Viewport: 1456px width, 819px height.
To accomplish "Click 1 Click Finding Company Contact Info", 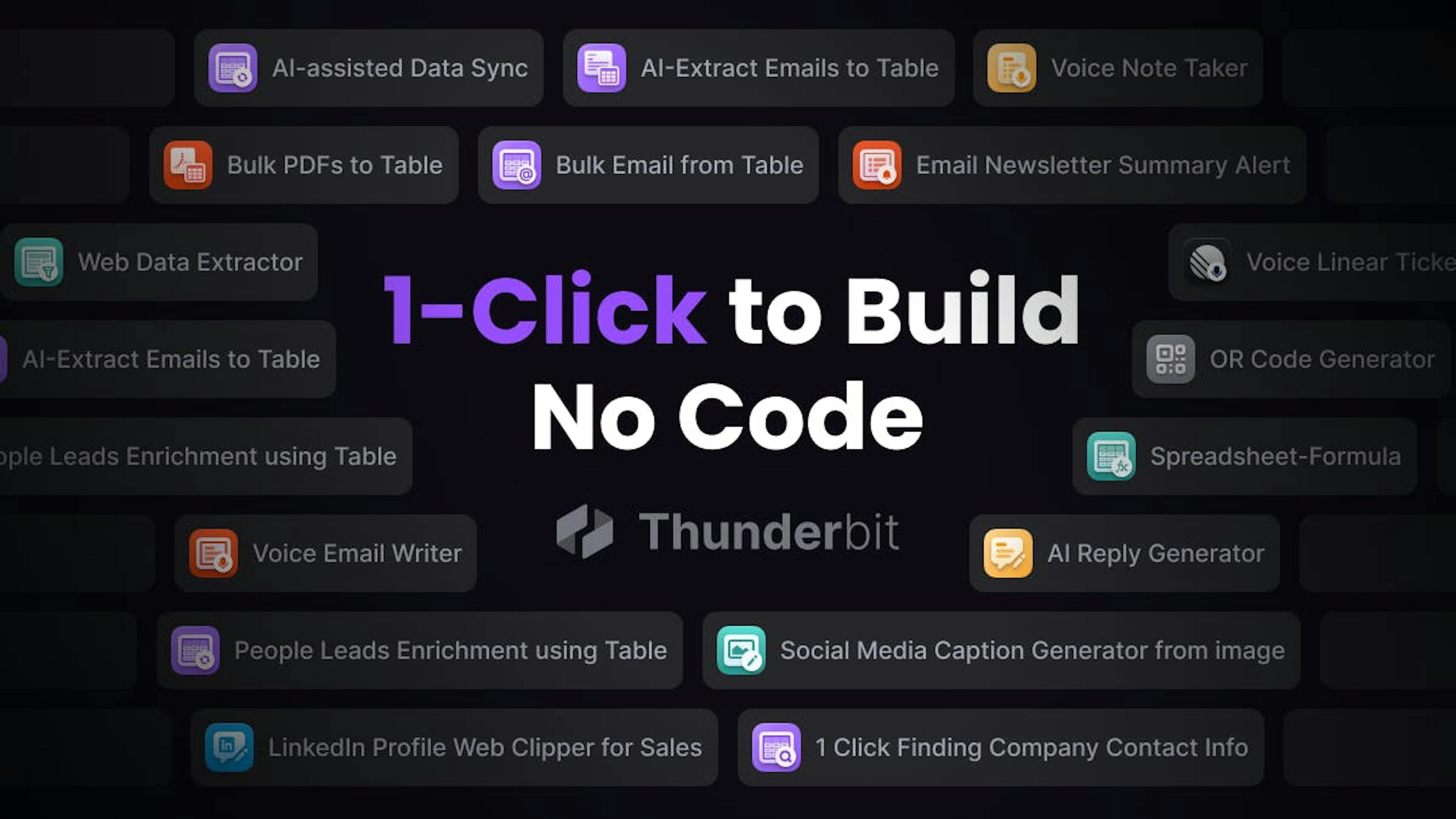I will tap(1000, 747).
